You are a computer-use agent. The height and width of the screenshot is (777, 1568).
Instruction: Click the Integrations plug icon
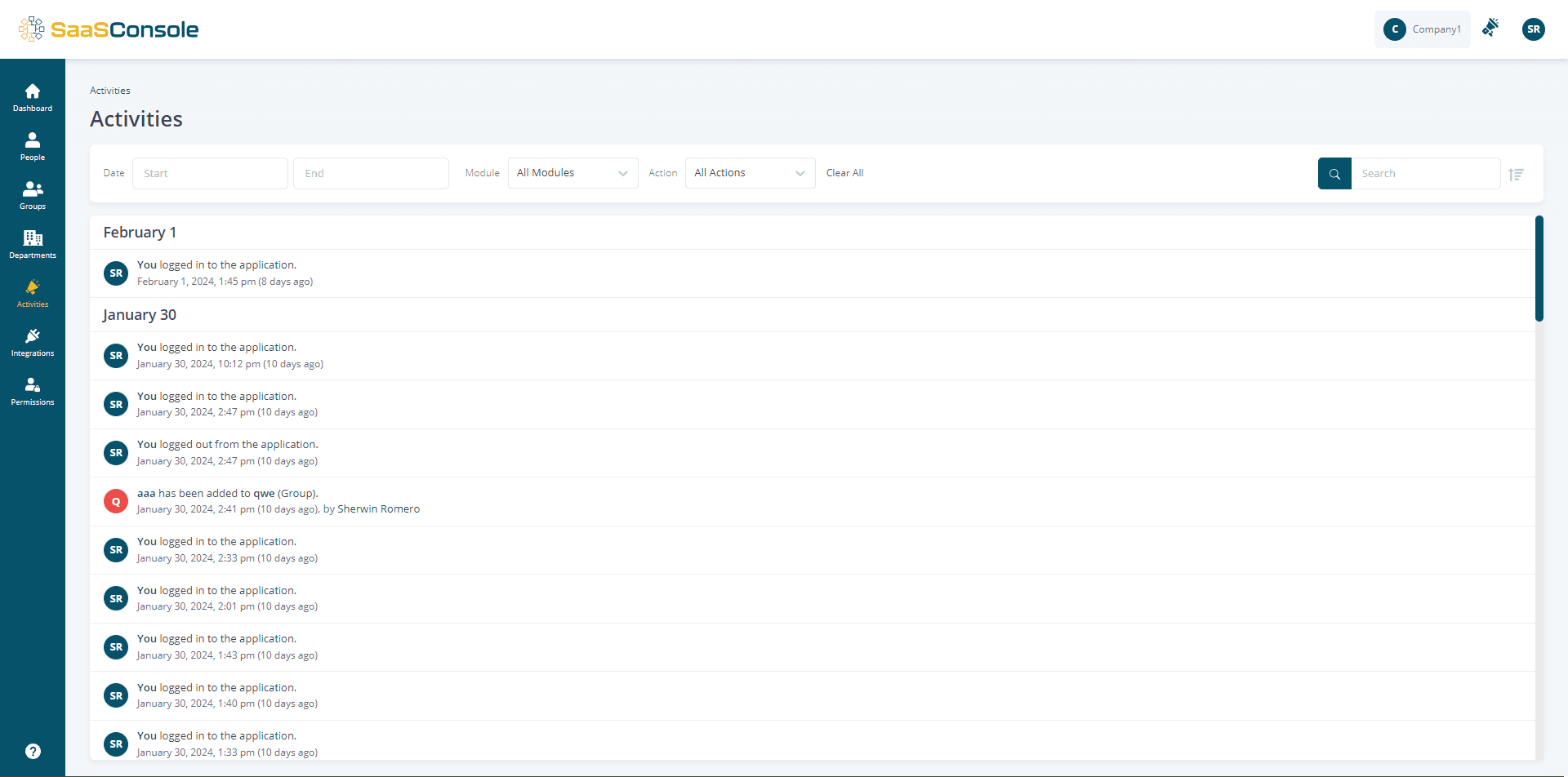click(x=33, y=336)
